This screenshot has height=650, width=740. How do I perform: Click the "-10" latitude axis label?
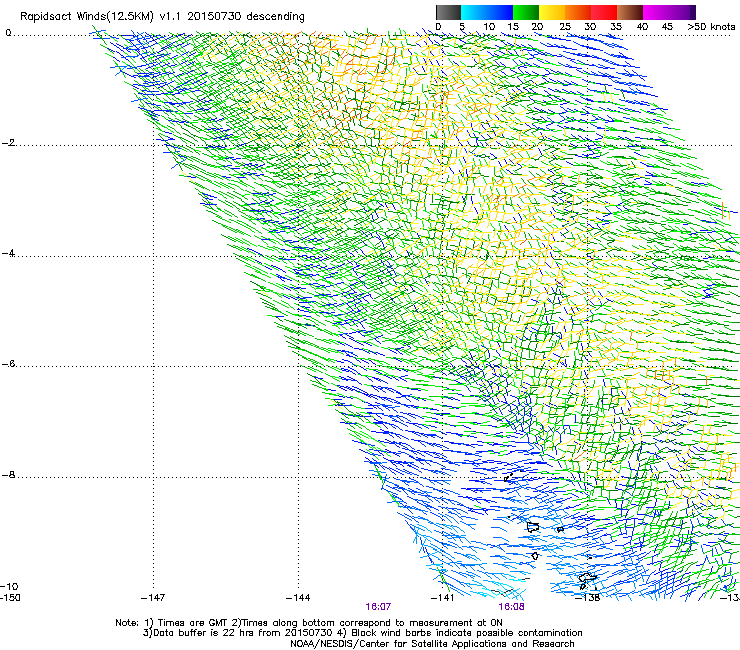[x=9, y=586]
